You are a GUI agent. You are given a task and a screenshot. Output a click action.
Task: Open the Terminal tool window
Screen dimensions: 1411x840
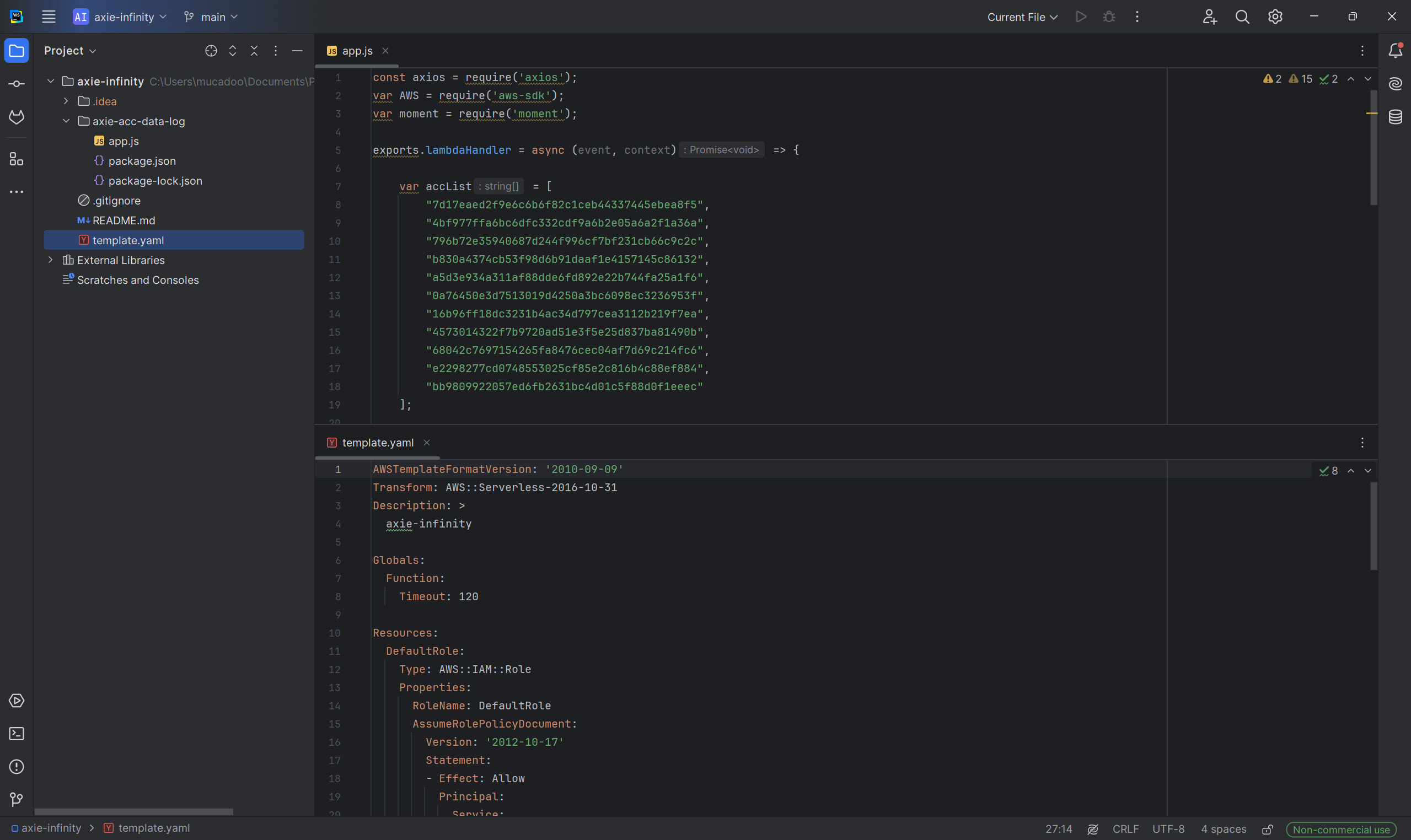[17, 734]
